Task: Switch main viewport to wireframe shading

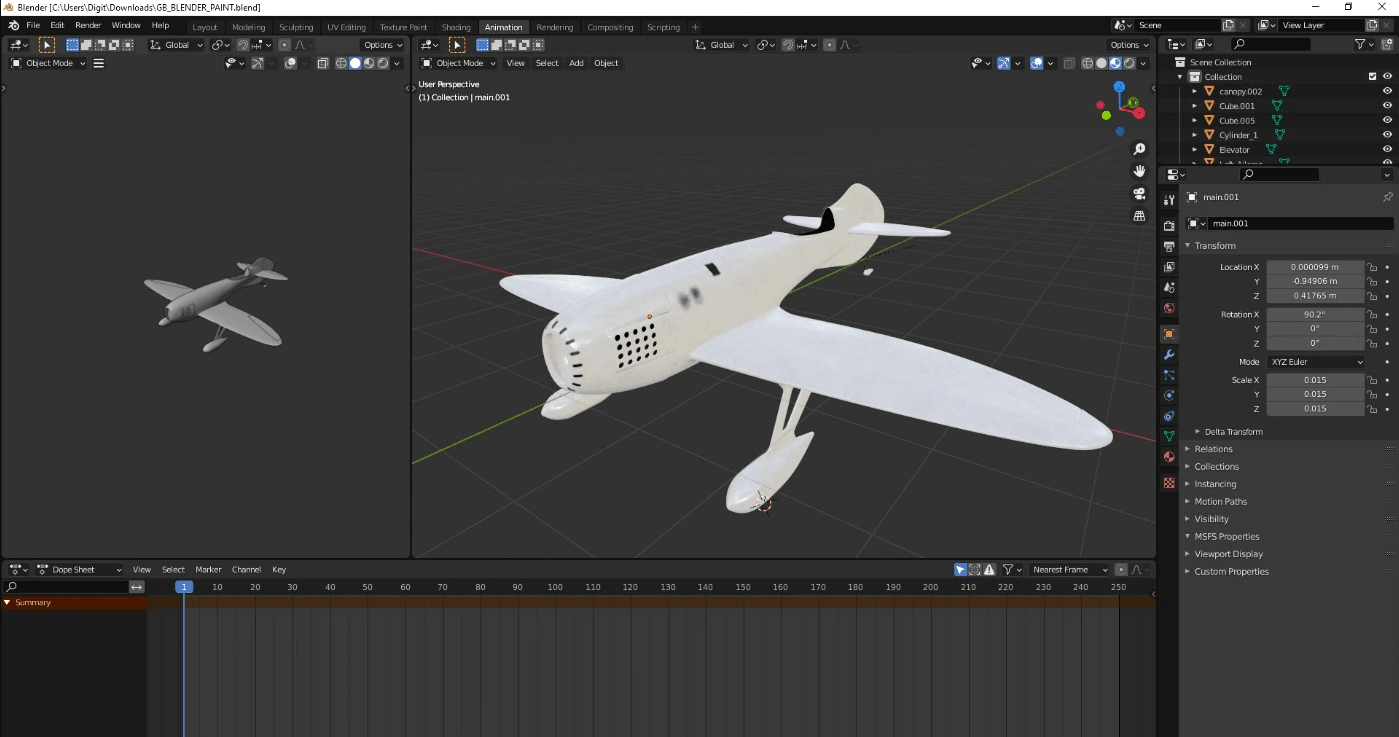Action: pyautogui.click(x=1087, y=63)
